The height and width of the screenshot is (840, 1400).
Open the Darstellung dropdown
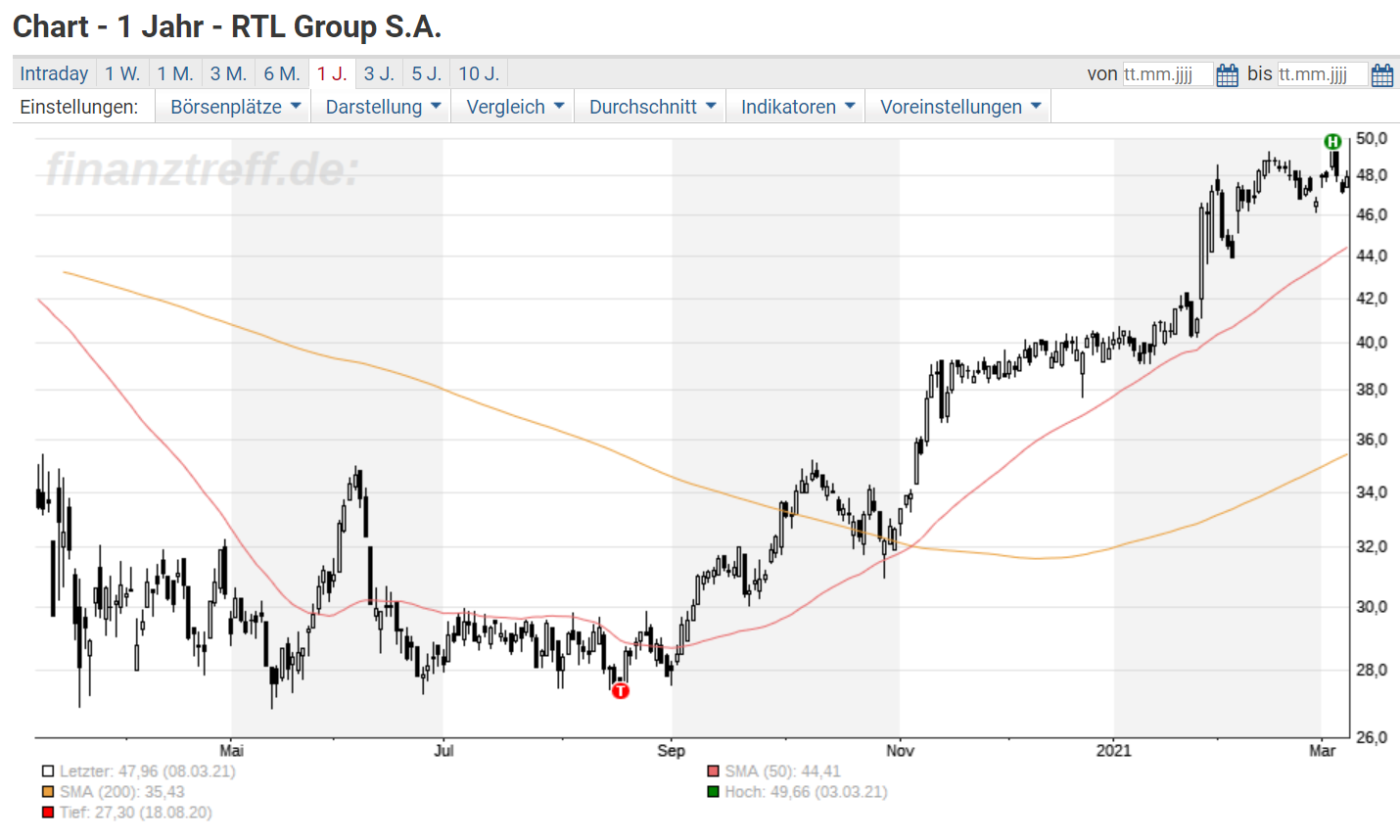(x=381, y=107)
